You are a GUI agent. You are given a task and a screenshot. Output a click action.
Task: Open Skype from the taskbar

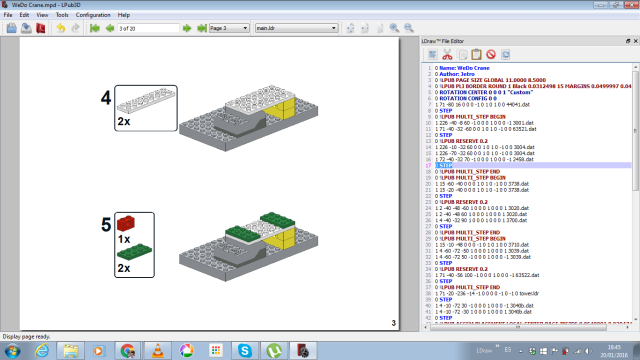245,350
